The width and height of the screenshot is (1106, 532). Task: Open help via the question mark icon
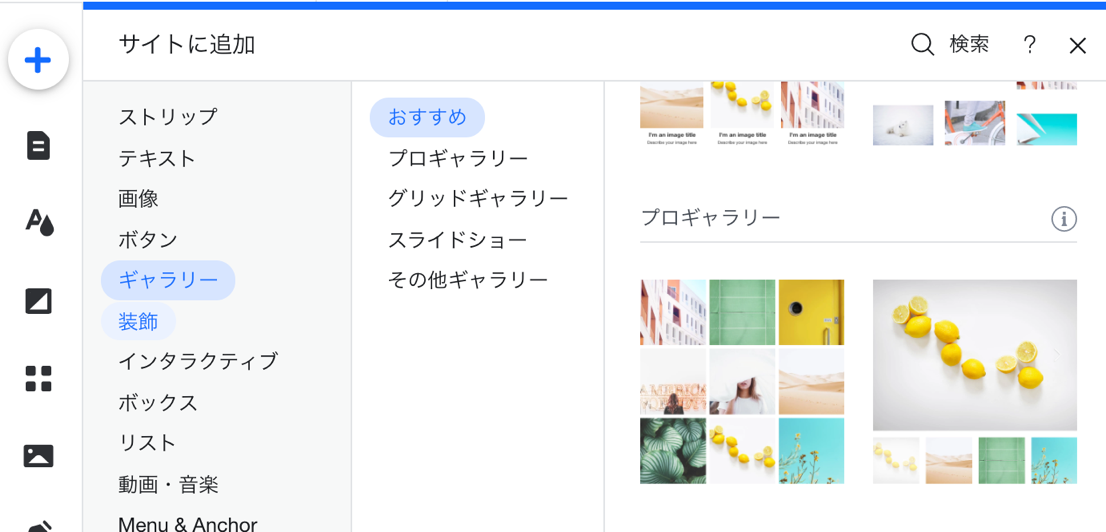[1029, 45]
